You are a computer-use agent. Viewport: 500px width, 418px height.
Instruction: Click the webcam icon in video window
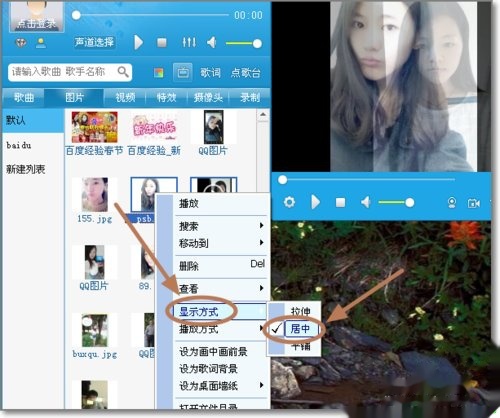click(x=452, y=203)
